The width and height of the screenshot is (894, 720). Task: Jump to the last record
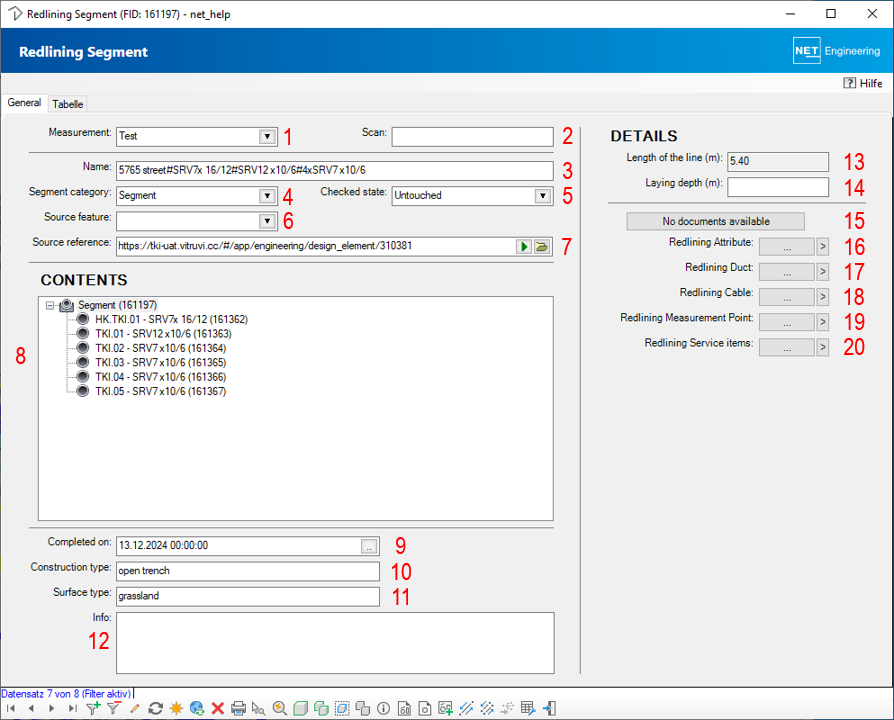coord(72,709)
